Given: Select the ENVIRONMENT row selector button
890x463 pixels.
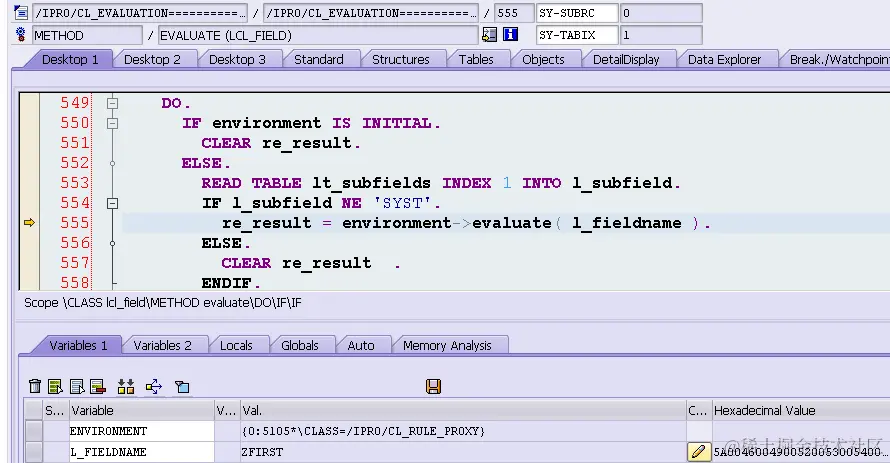Looking at the screenshot, I should click(x=34, y=431).
